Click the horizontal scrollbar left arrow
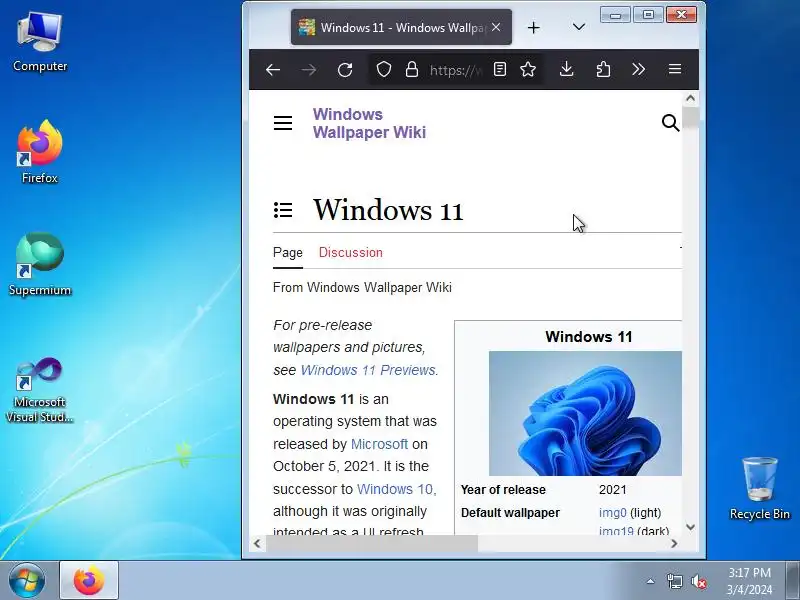 (x=257, y=543)
